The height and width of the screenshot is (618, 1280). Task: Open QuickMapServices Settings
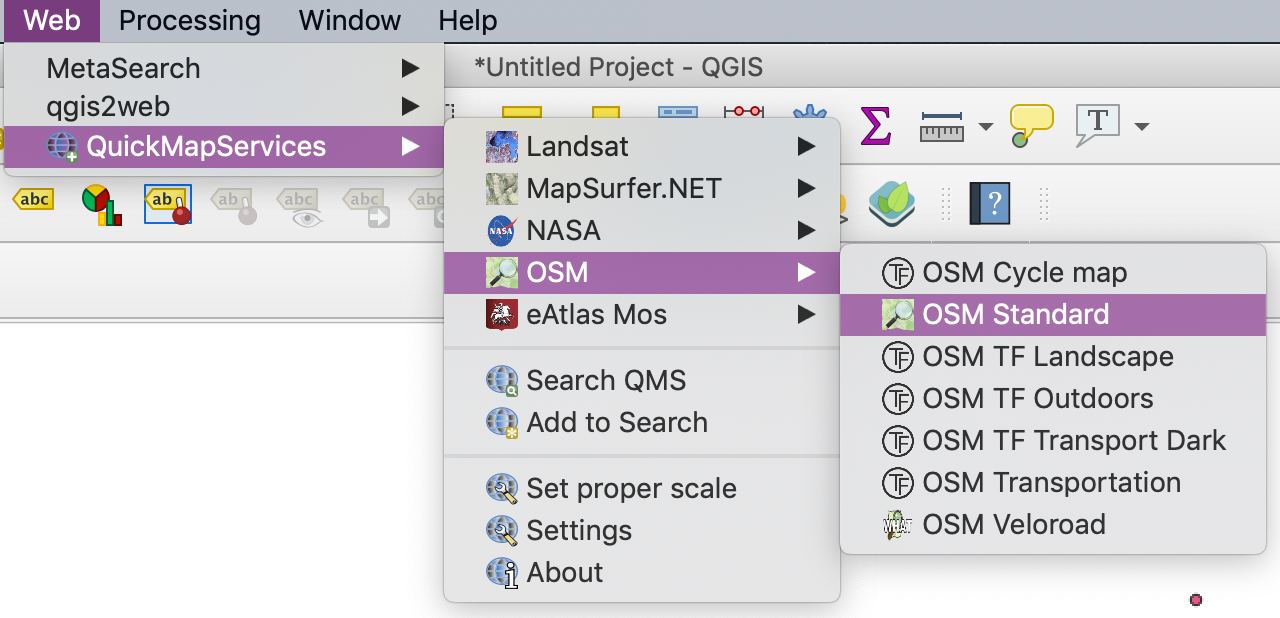click(641, 530)
